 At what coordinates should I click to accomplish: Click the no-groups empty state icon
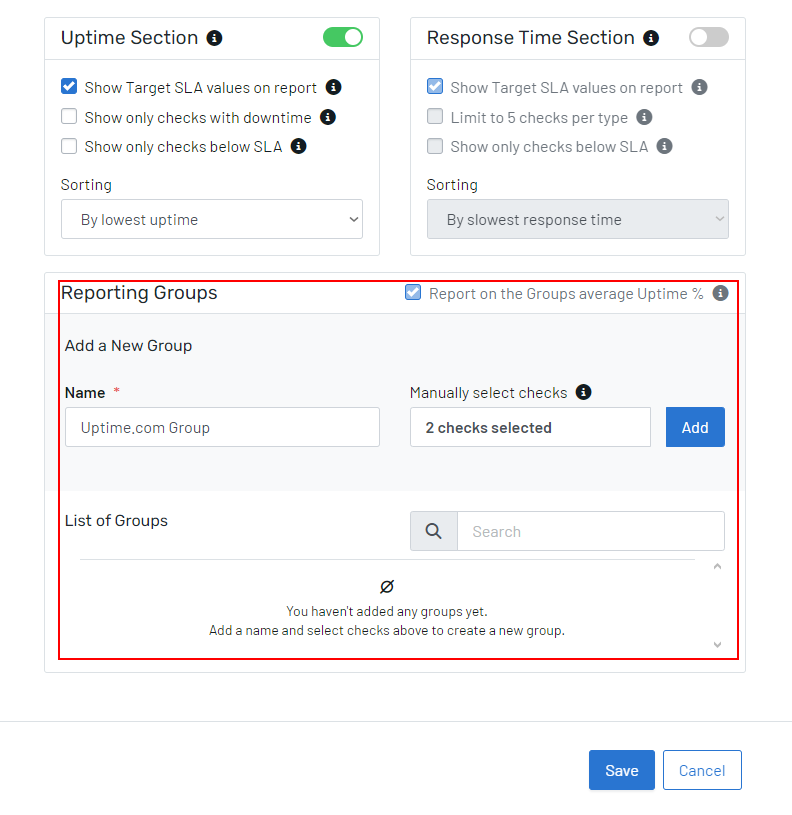pos(387,585)
